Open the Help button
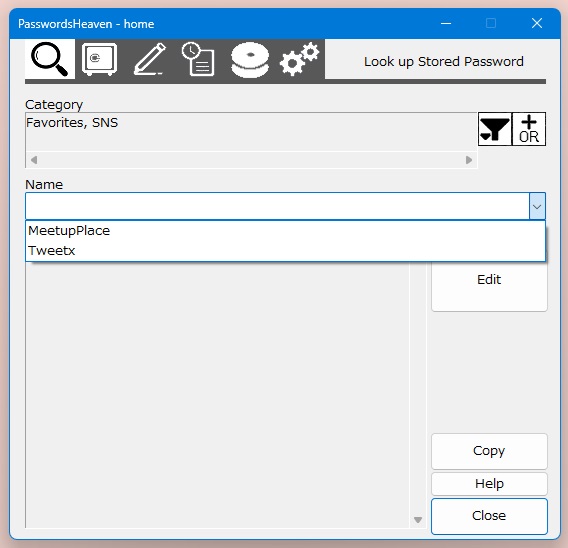Viewport: 568px width, 548px height. [489, 484]
